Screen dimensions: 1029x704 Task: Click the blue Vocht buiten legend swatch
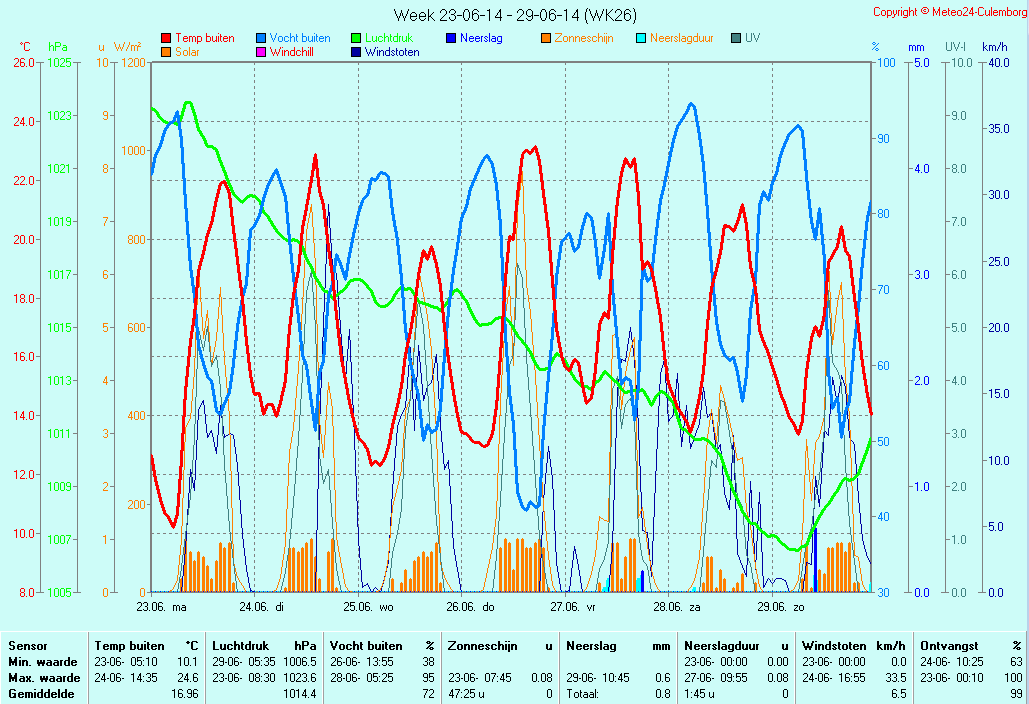[260, 39]
